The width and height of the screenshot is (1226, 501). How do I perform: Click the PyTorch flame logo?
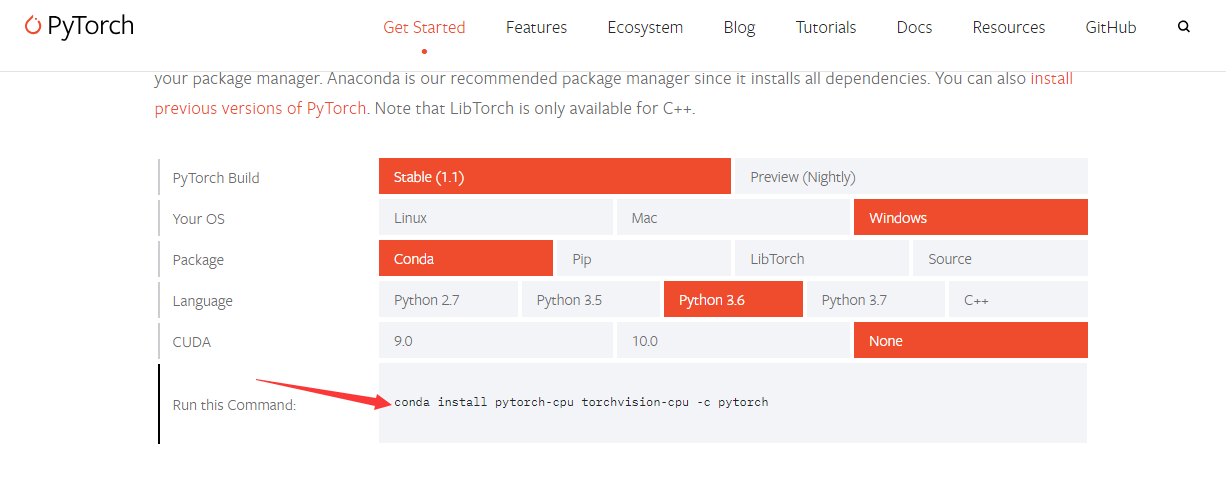point(33,26)
